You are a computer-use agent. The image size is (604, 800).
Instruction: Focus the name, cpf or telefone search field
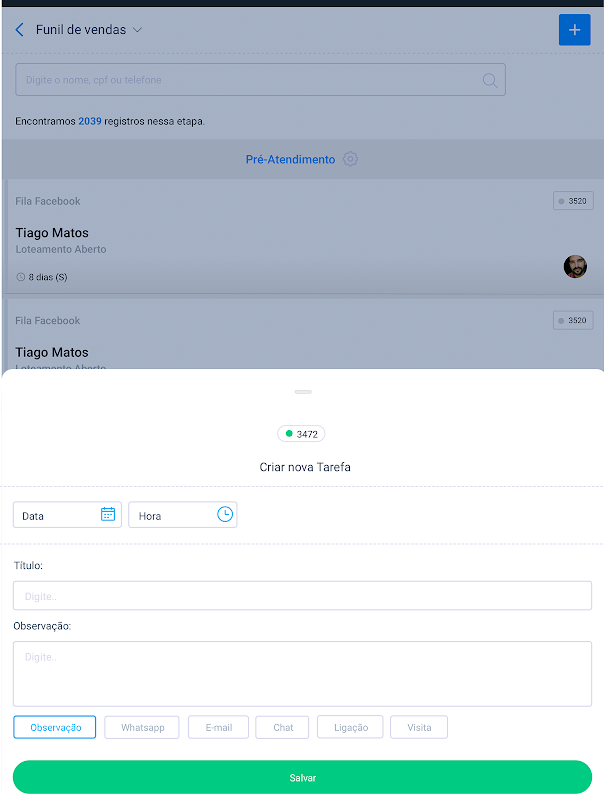(x=260, y=80)
